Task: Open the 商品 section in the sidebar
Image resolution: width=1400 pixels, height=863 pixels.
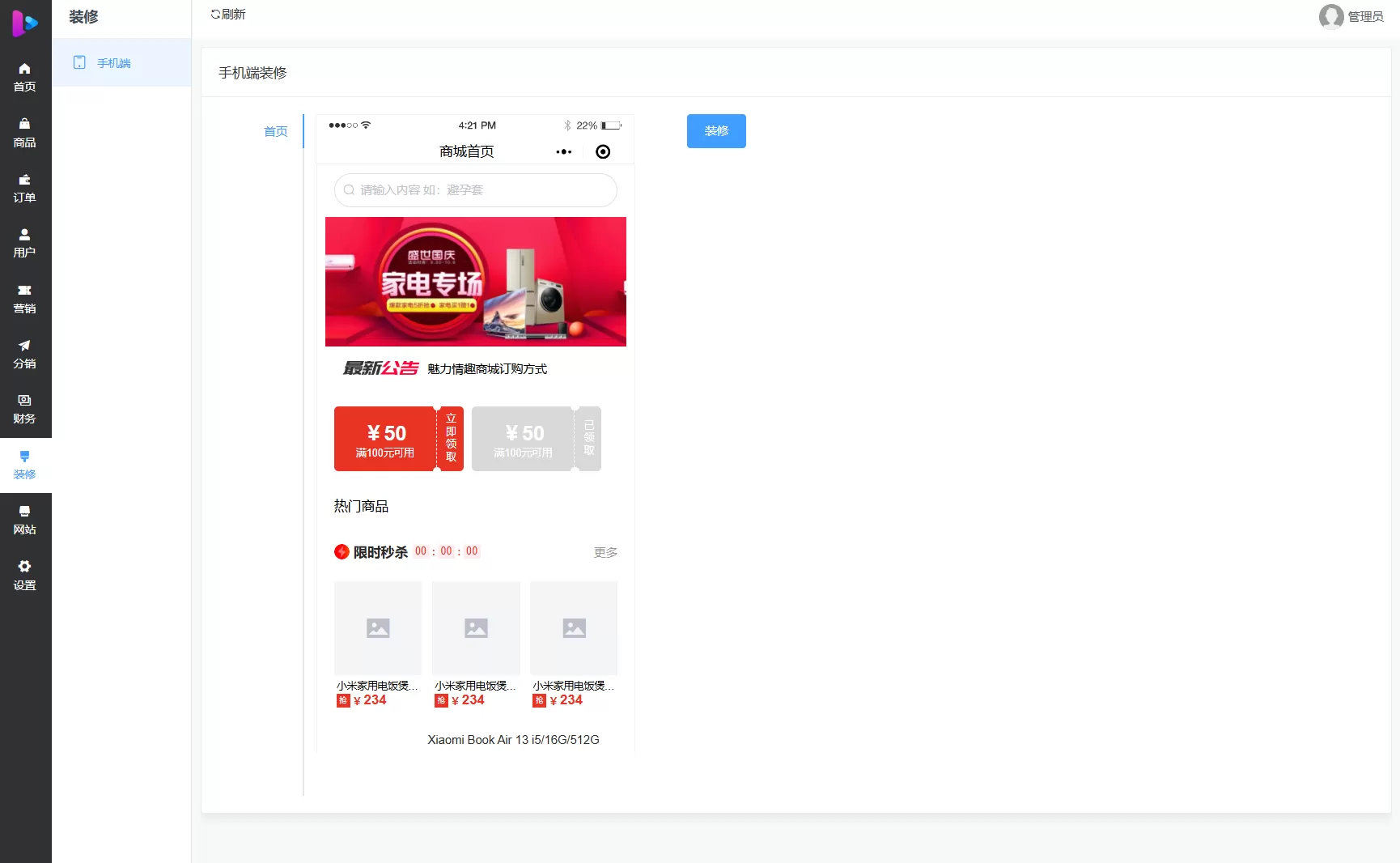Action: [x=25, y=132]
